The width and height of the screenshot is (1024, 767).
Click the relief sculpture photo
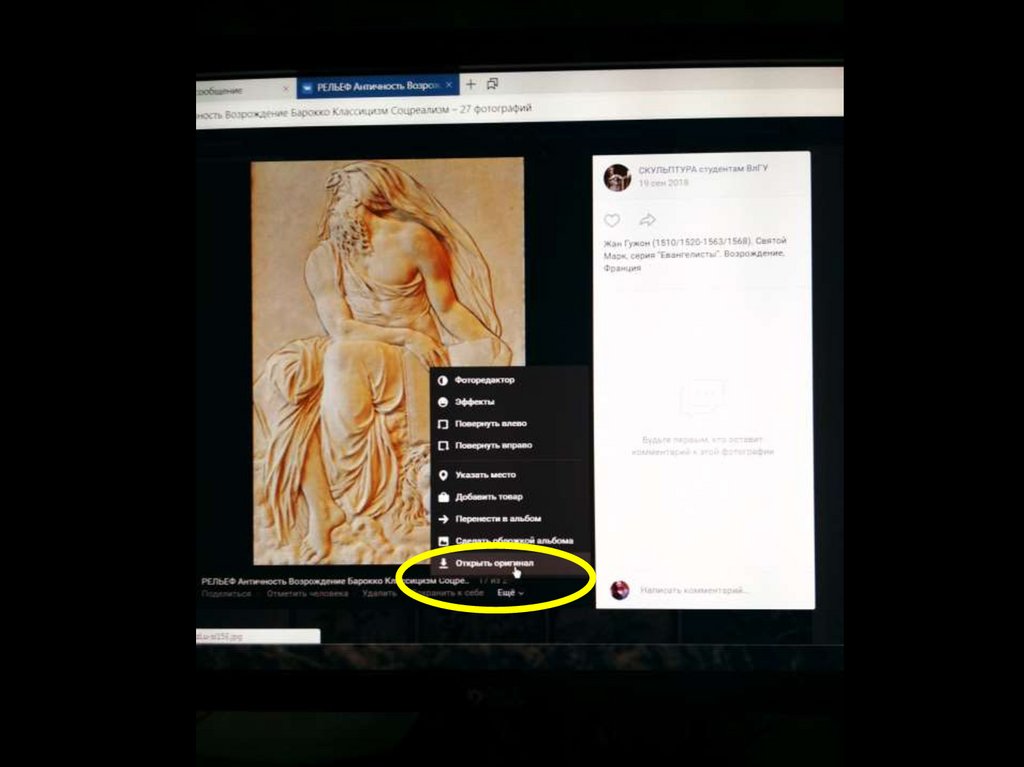pos(388,361)
